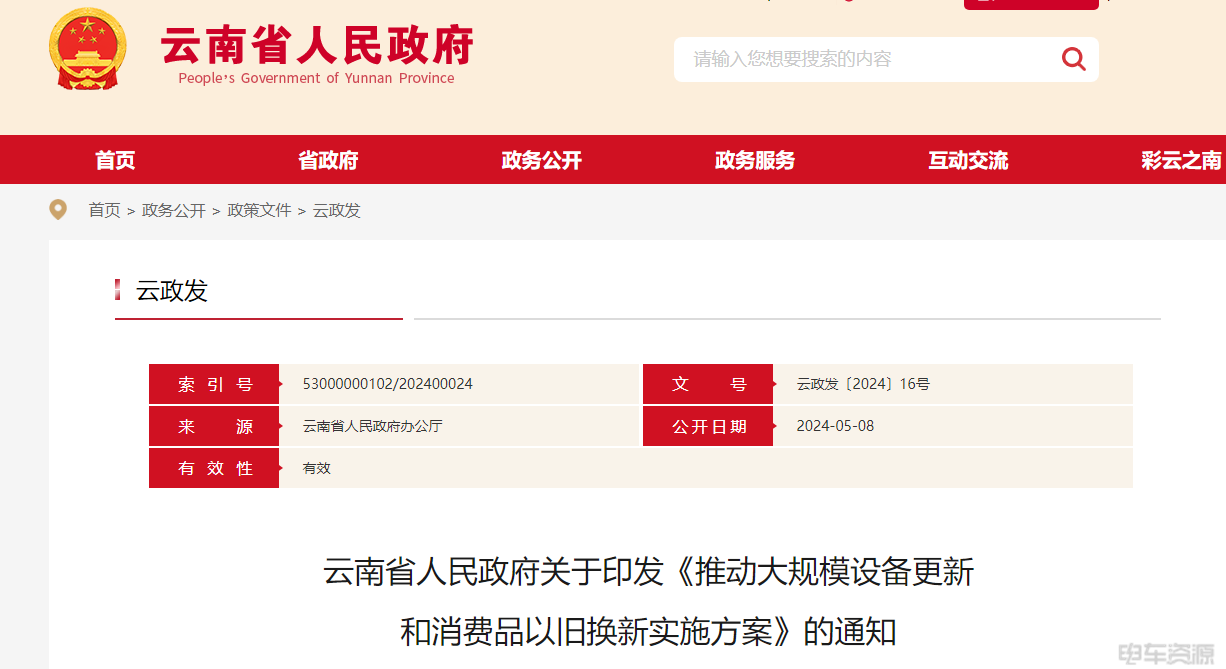Click the English subtitle People's Government of Yunnan Province
Screen dimensions: 1226x669
[x=316, y=78]
